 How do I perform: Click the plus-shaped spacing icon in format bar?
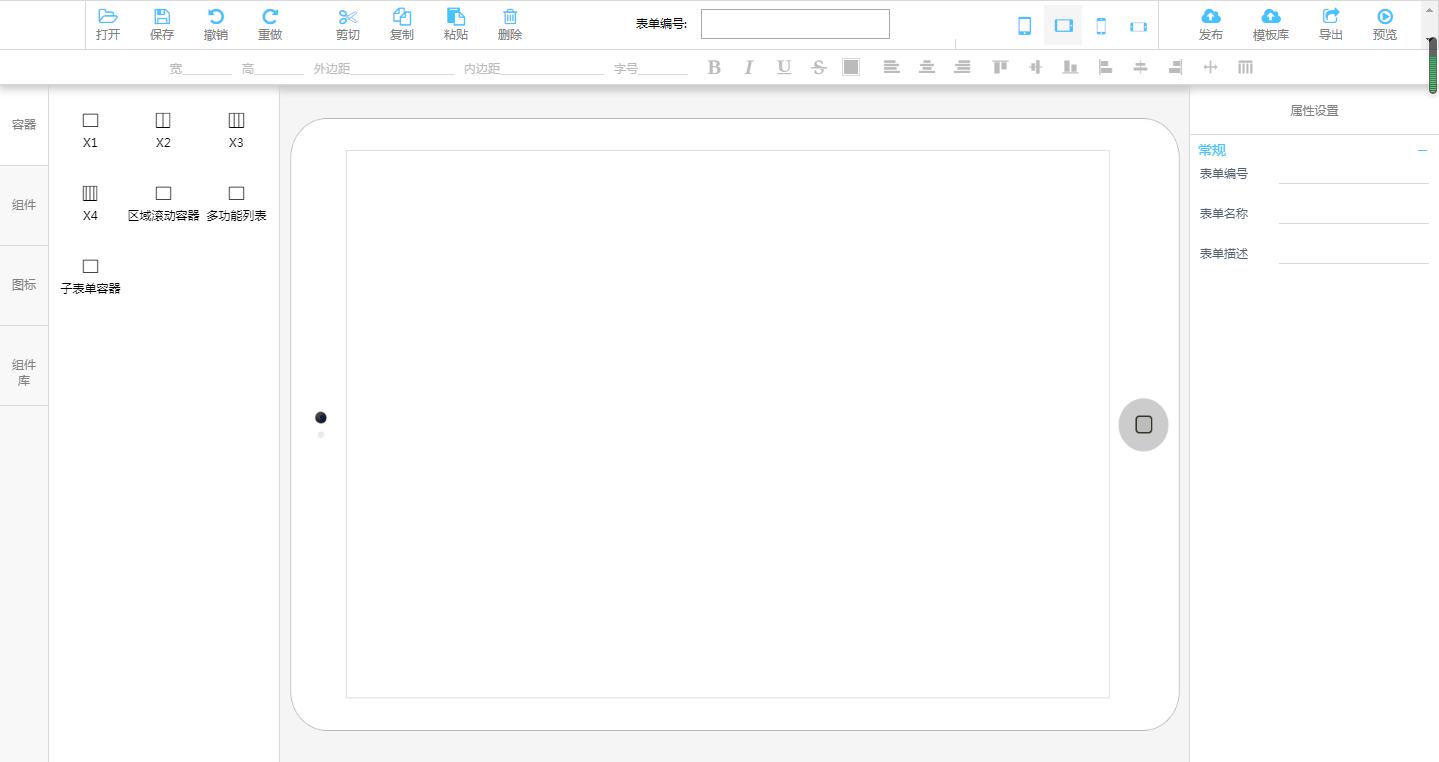1210,67
